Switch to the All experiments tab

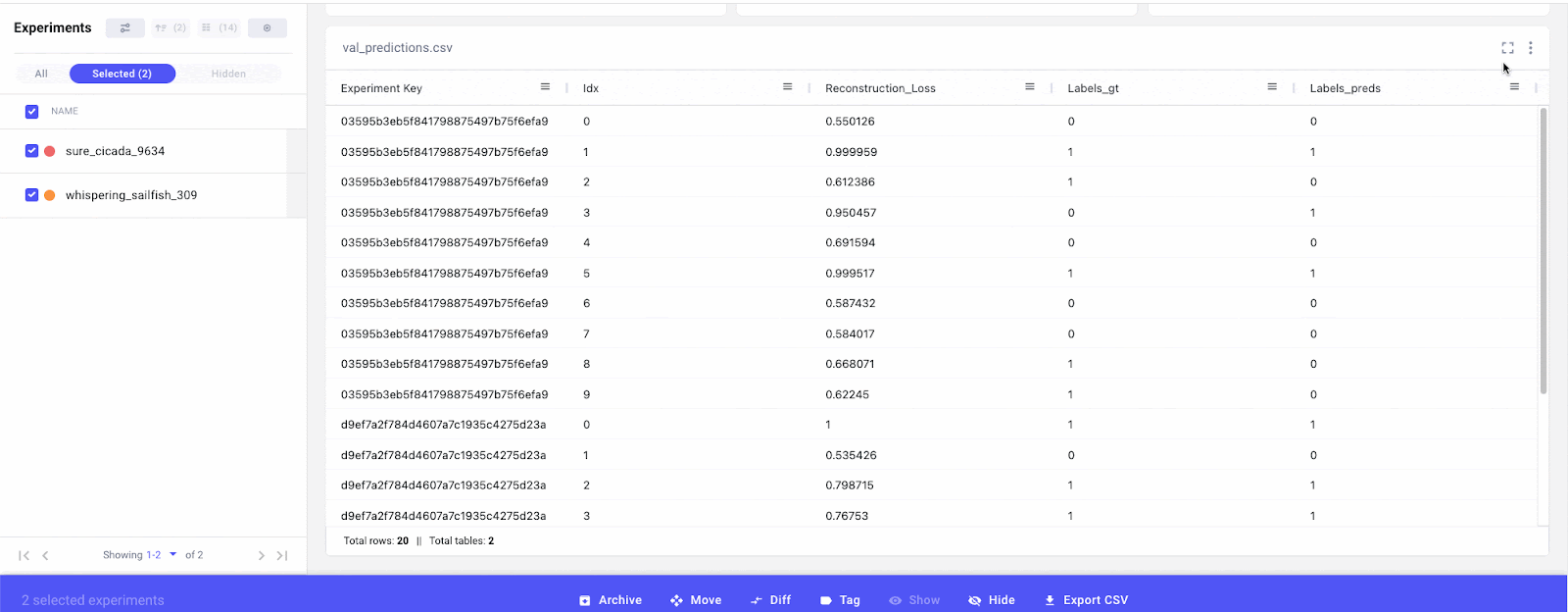point(41,74)
